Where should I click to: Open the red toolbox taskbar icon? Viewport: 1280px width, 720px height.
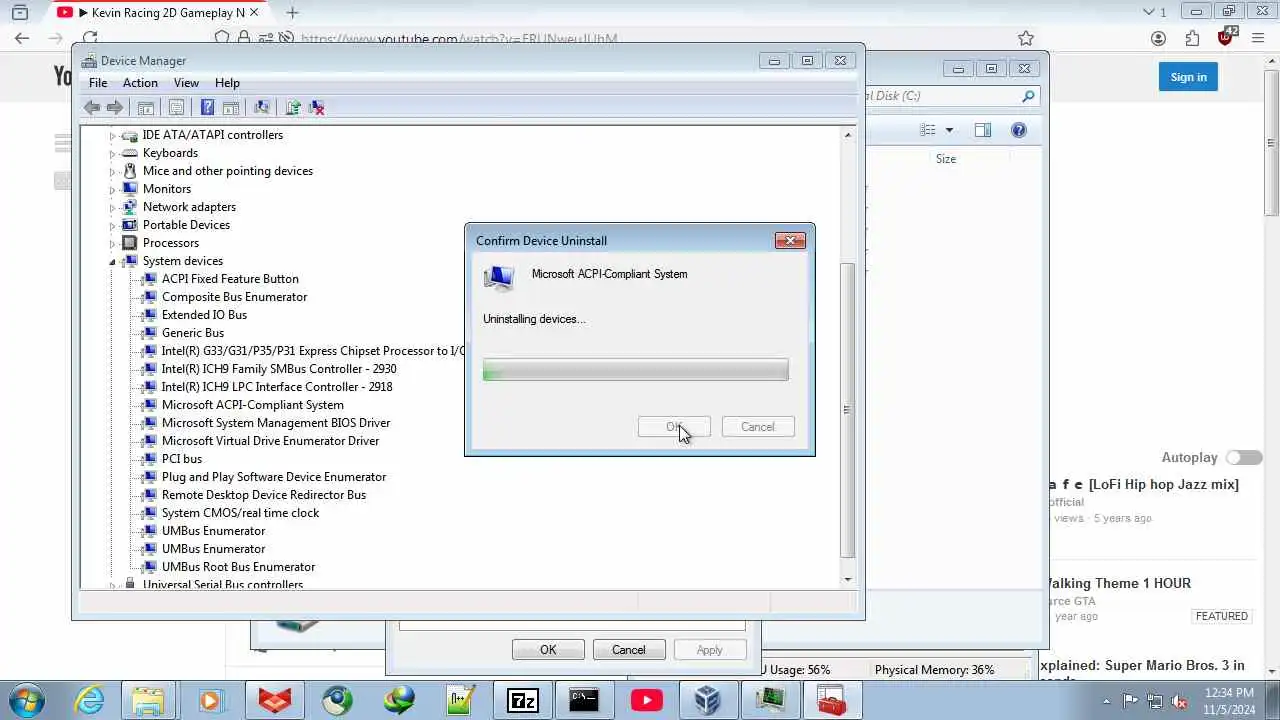(x=831, y=700)
